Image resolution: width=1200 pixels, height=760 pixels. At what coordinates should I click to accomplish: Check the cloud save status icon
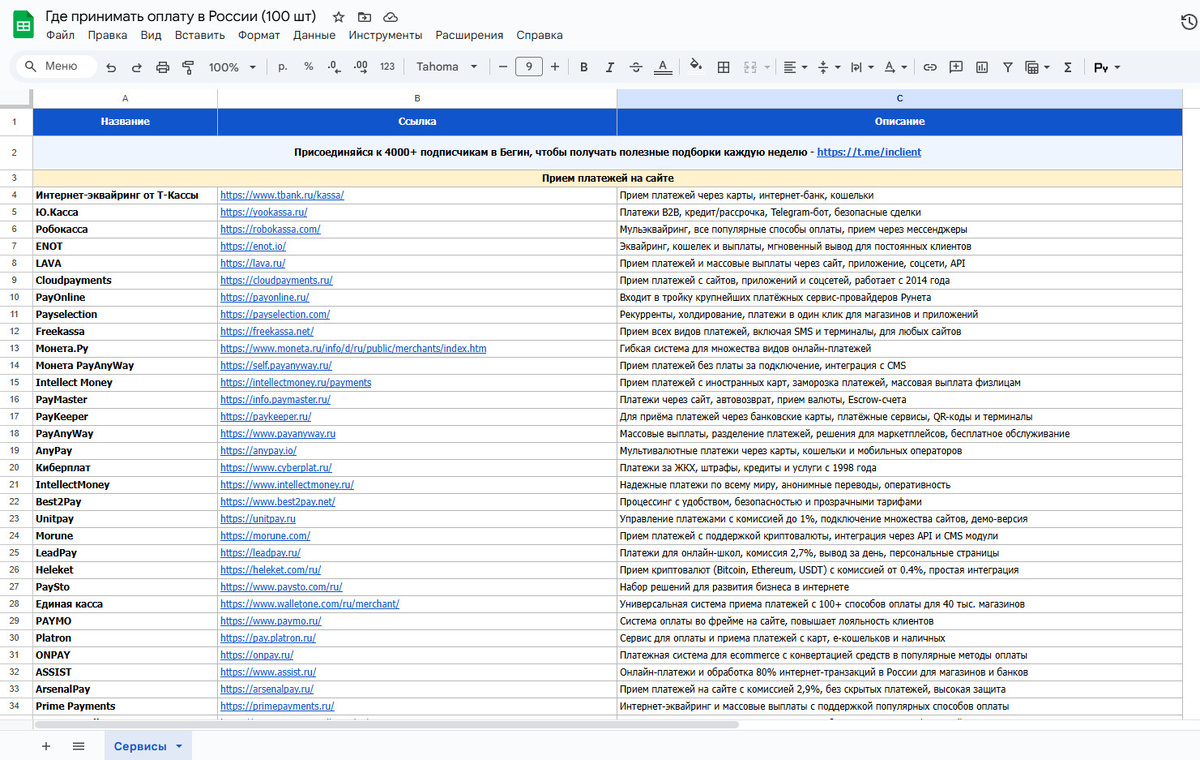(x=391, y=17)
